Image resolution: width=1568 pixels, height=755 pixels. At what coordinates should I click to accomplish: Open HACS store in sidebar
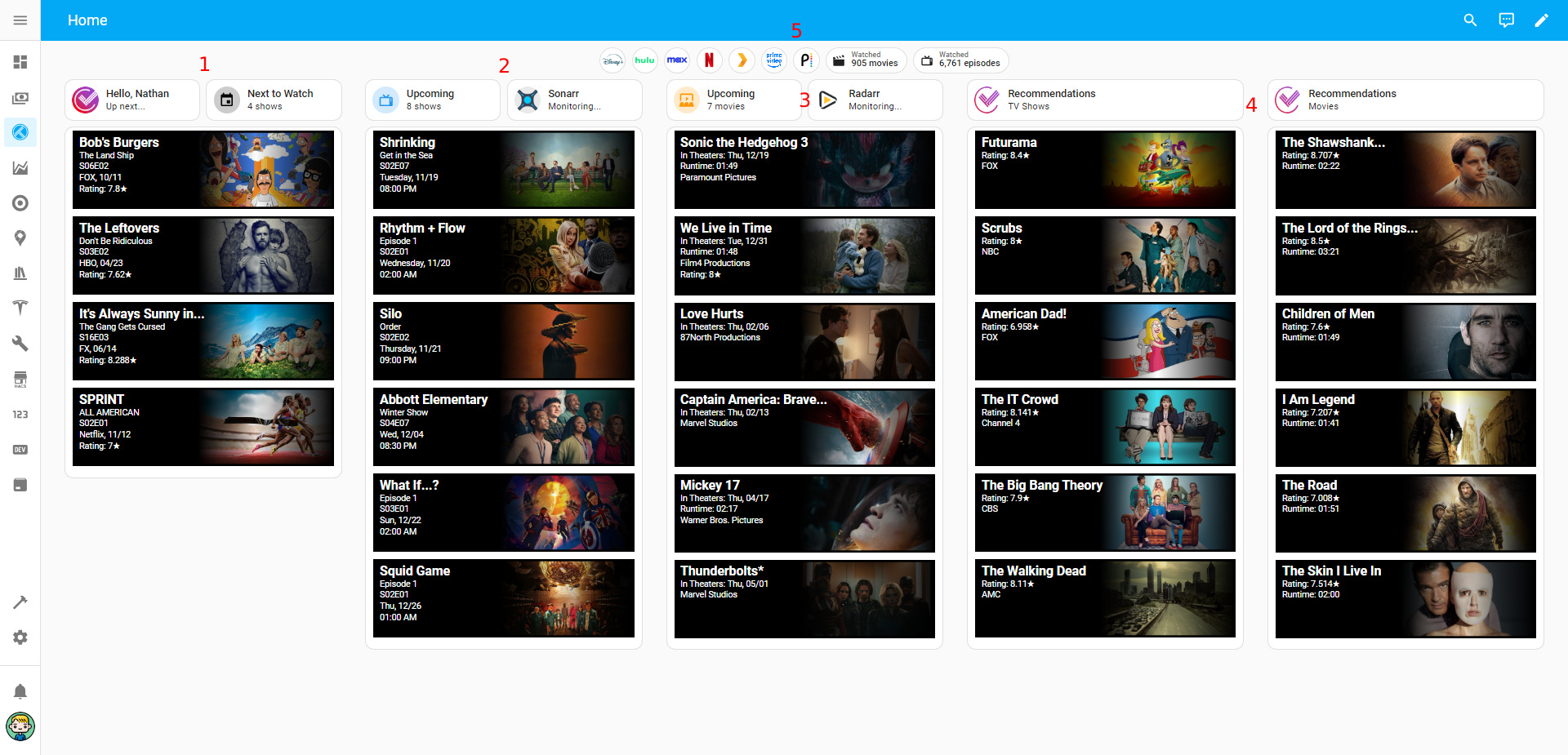20,379
